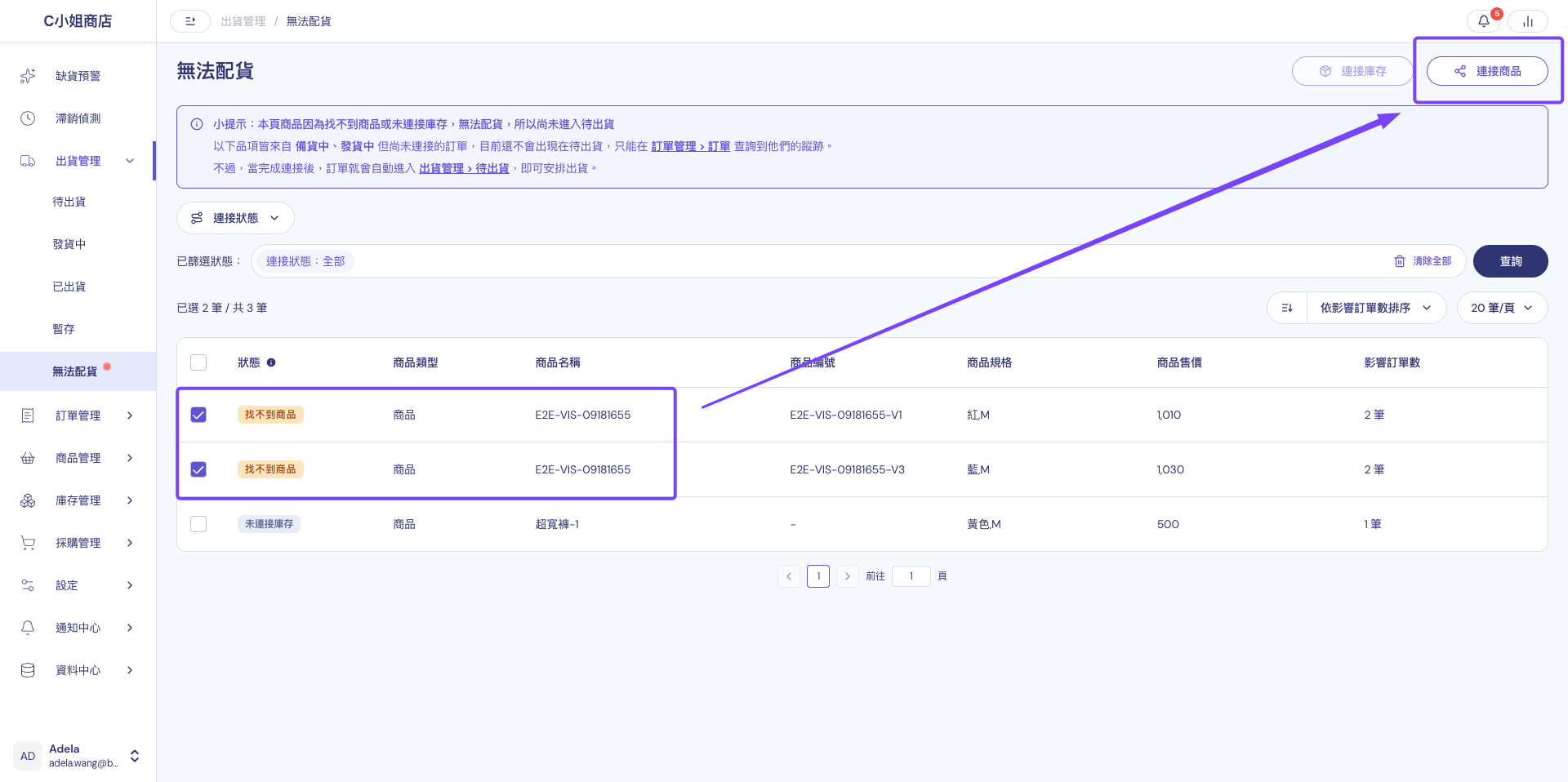This screenshot has width=1568, height=782.
Task: Go to 已出貨 submenu item
Action: point(69,287)
